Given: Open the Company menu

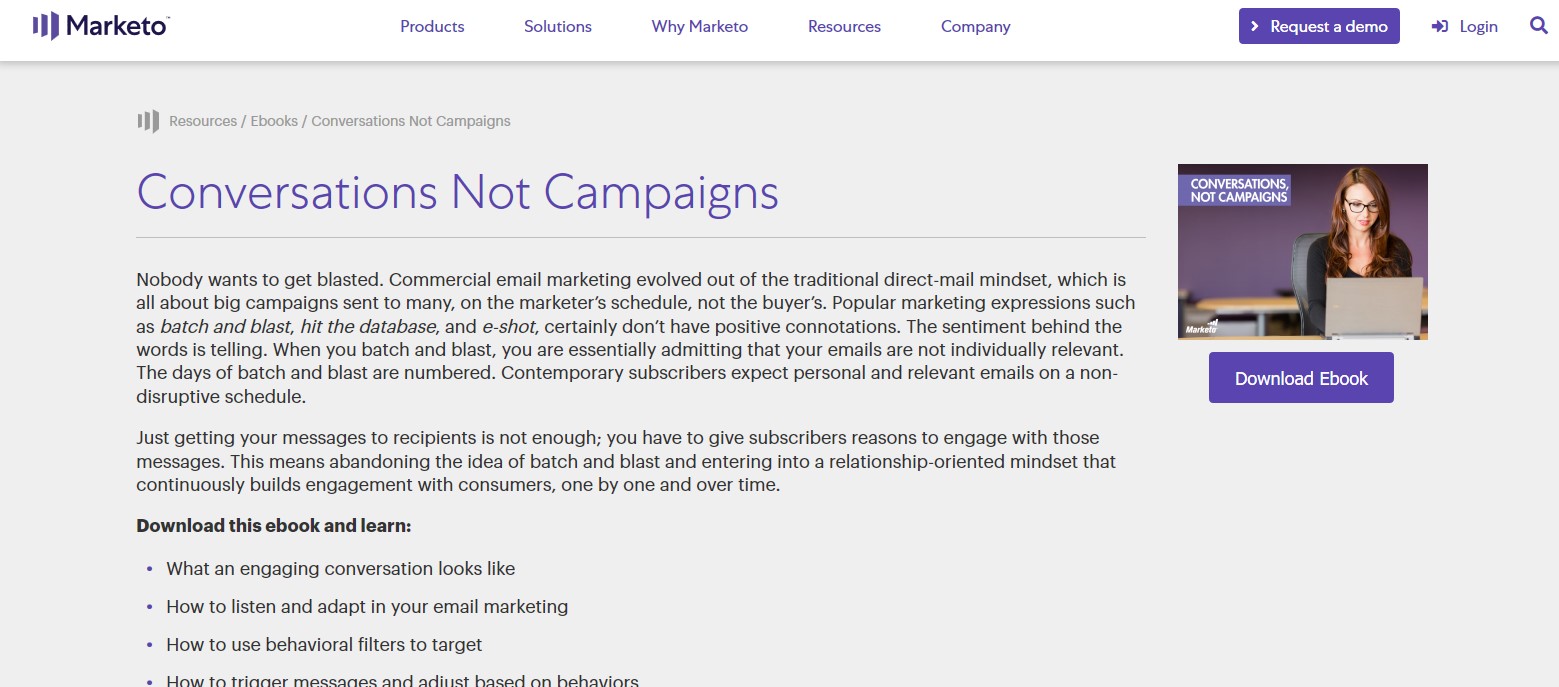Looking at the screenshot, I should click(976, 27).
